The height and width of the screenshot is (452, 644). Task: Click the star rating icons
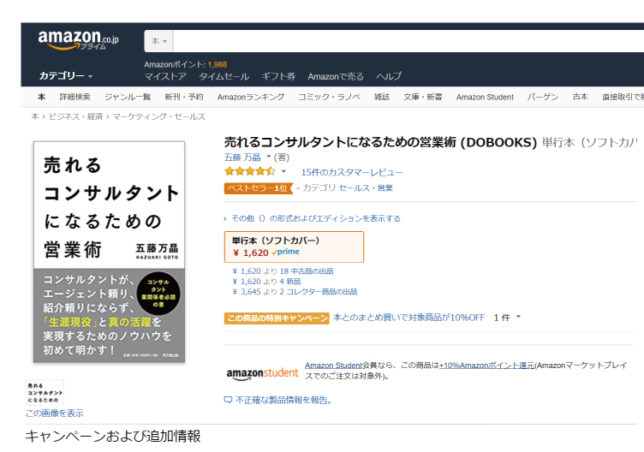(x=249, y=171)
